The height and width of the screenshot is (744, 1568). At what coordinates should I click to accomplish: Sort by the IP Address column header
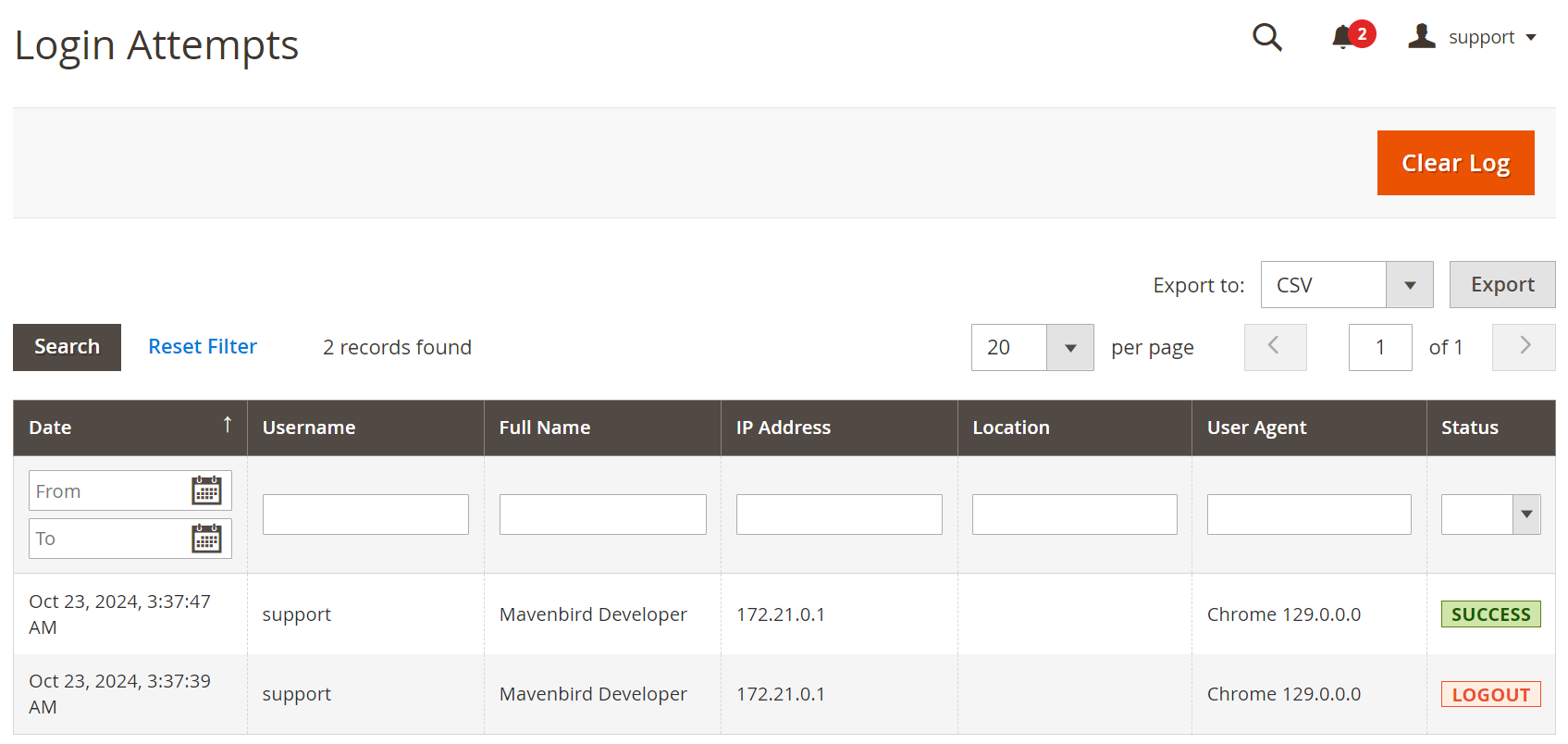[x=784, y=428]
